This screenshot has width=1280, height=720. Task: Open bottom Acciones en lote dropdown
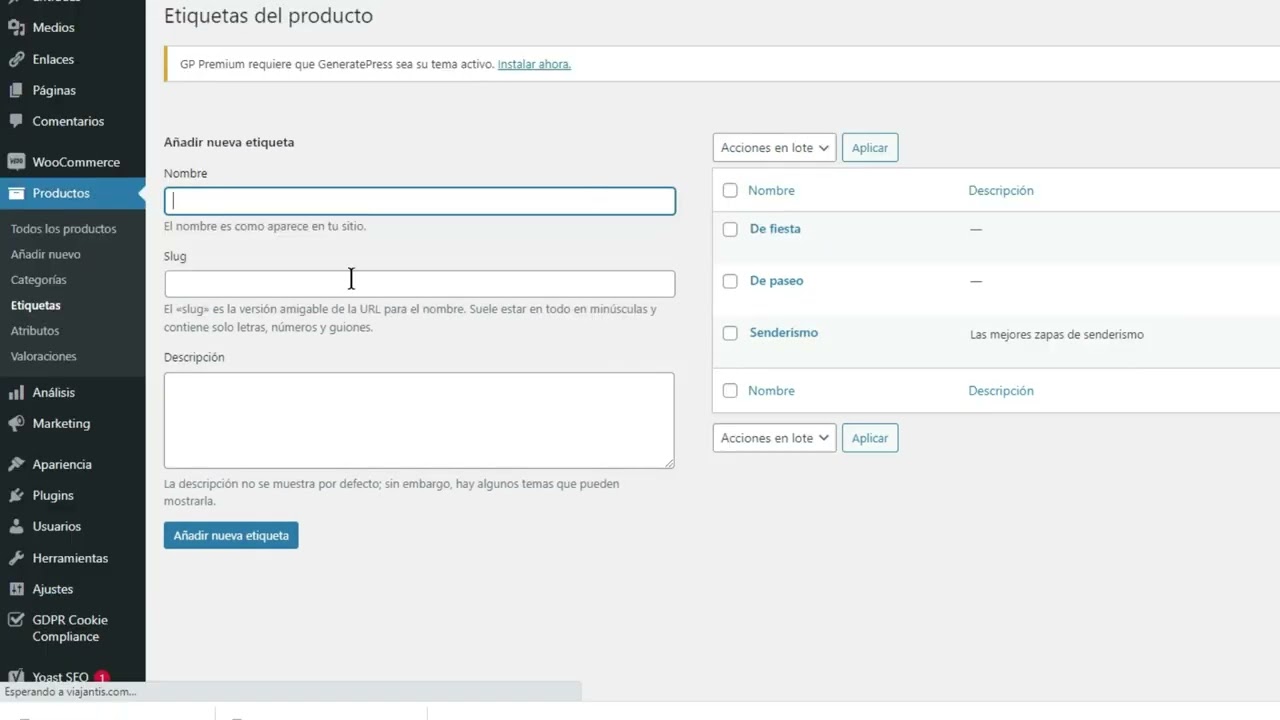774,438
